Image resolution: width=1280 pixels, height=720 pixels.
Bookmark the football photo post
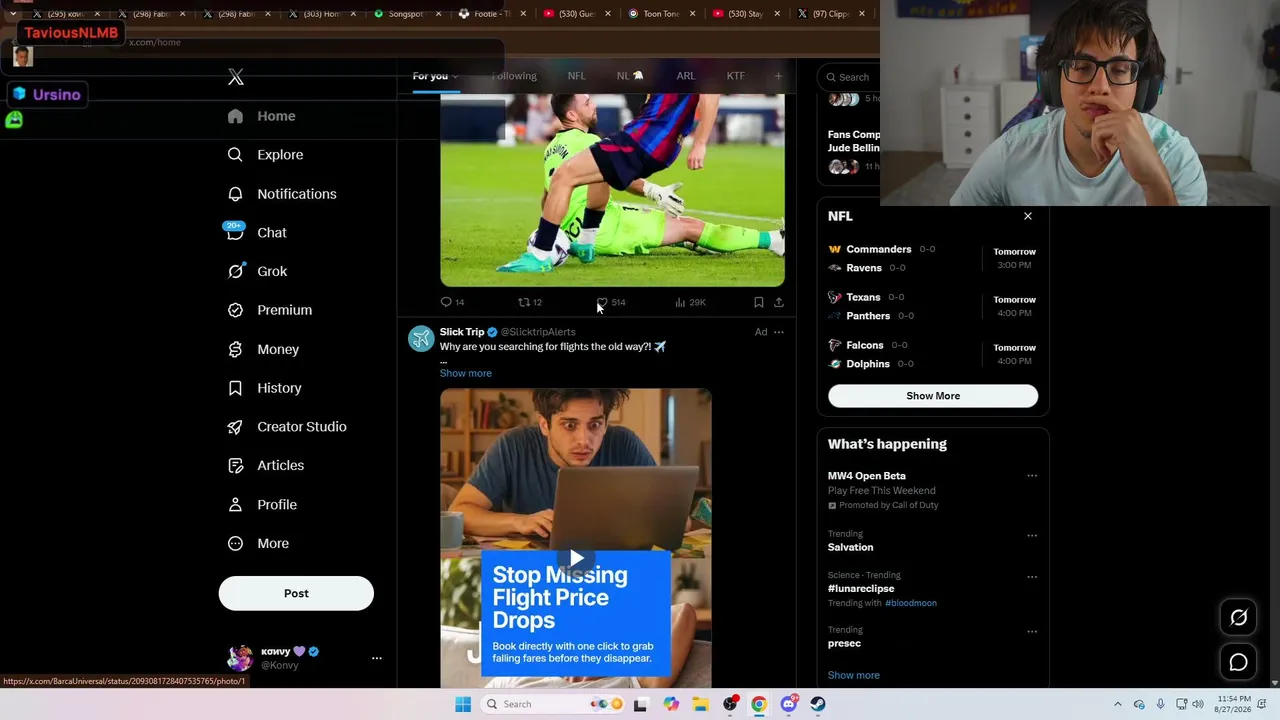point(759,302)
